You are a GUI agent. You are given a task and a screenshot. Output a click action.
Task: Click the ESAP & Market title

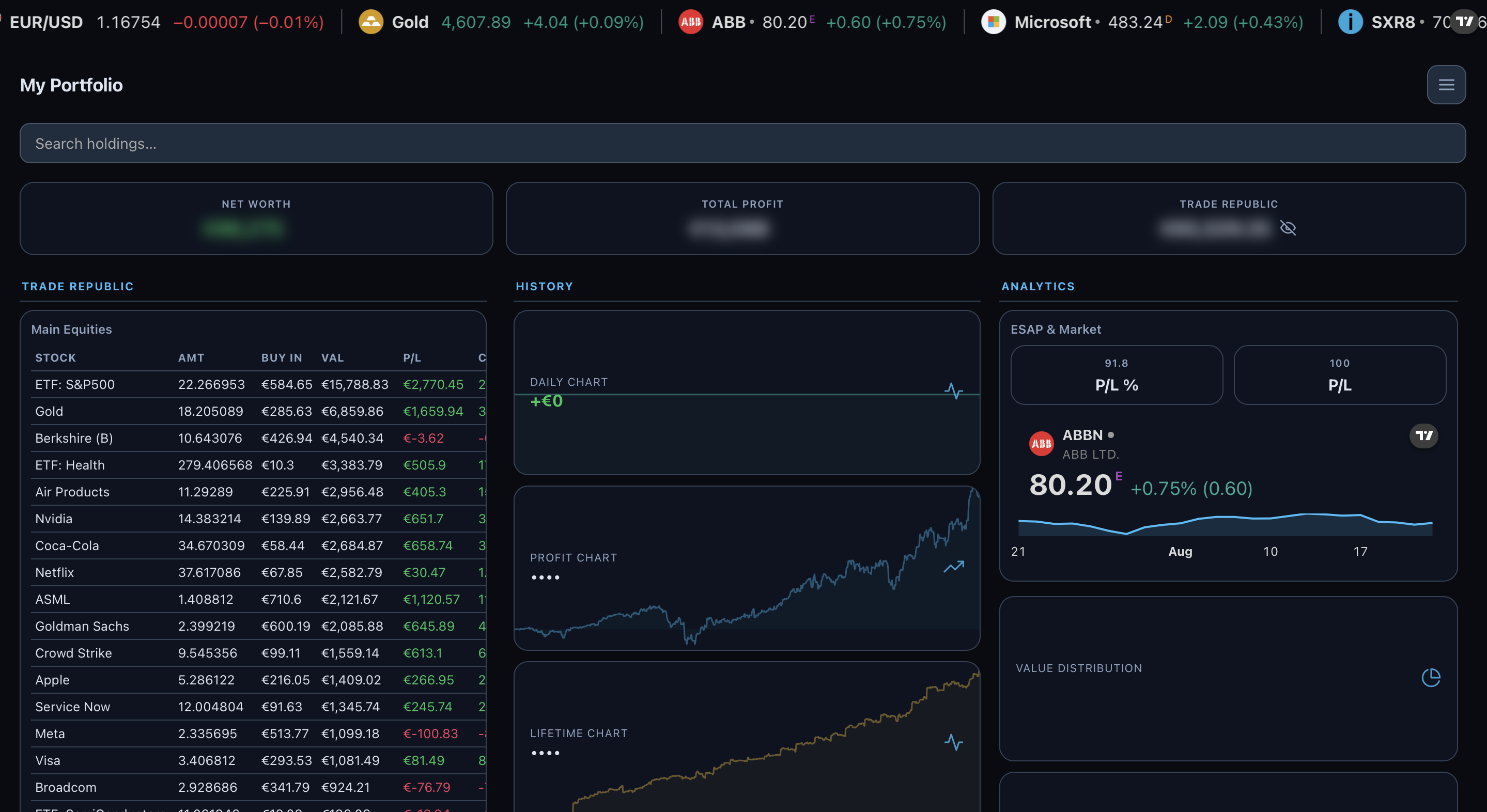click(x=1056, y=329)
